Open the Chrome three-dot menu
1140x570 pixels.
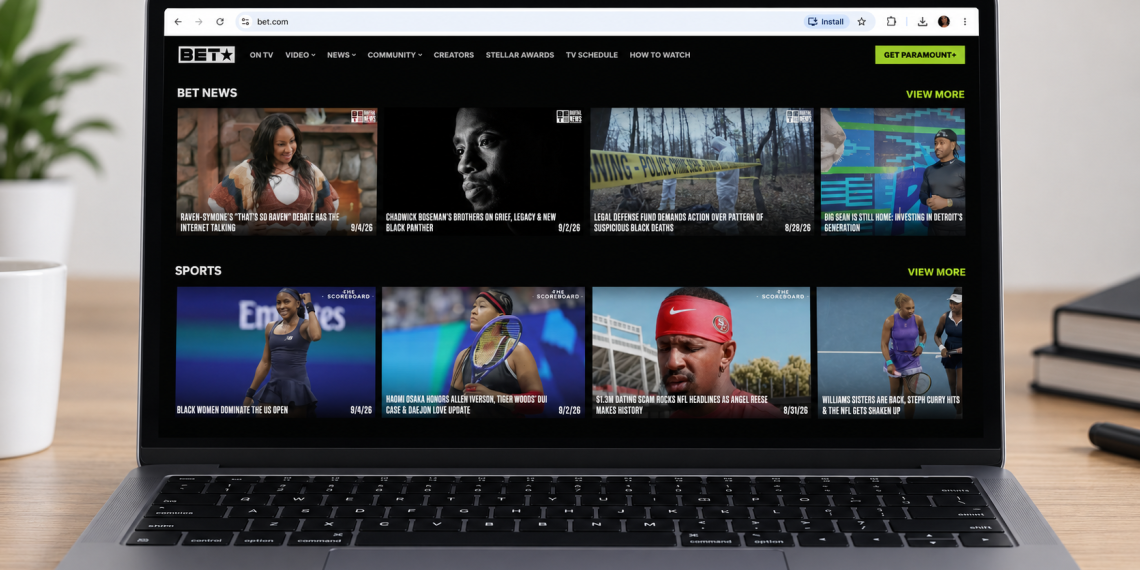965,22
